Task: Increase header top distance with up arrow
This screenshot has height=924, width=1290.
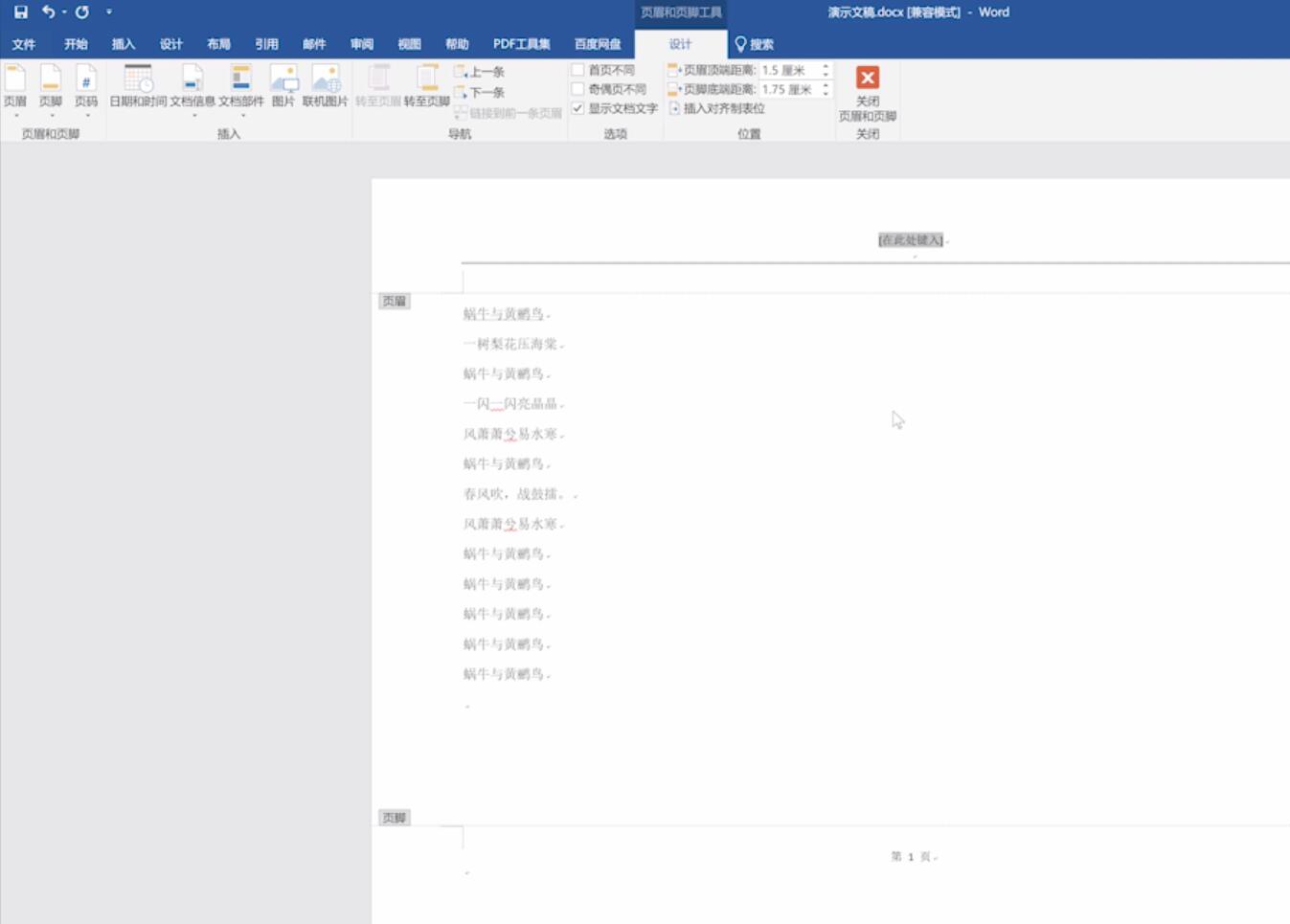Action: click(x=826, y=66)
